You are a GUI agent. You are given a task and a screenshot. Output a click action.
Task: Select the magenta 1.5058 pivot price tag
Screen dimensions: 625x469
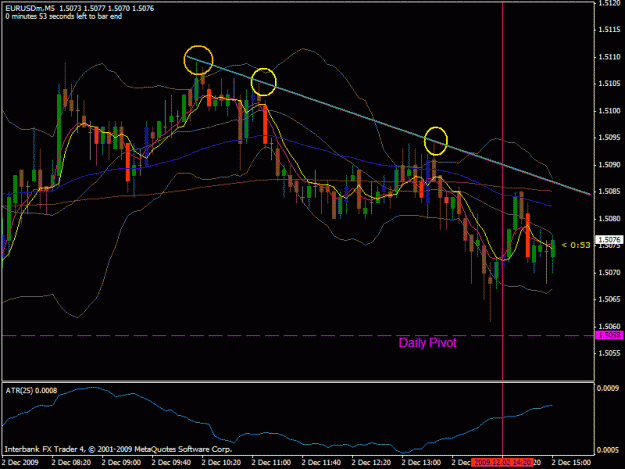coord(609,335)
